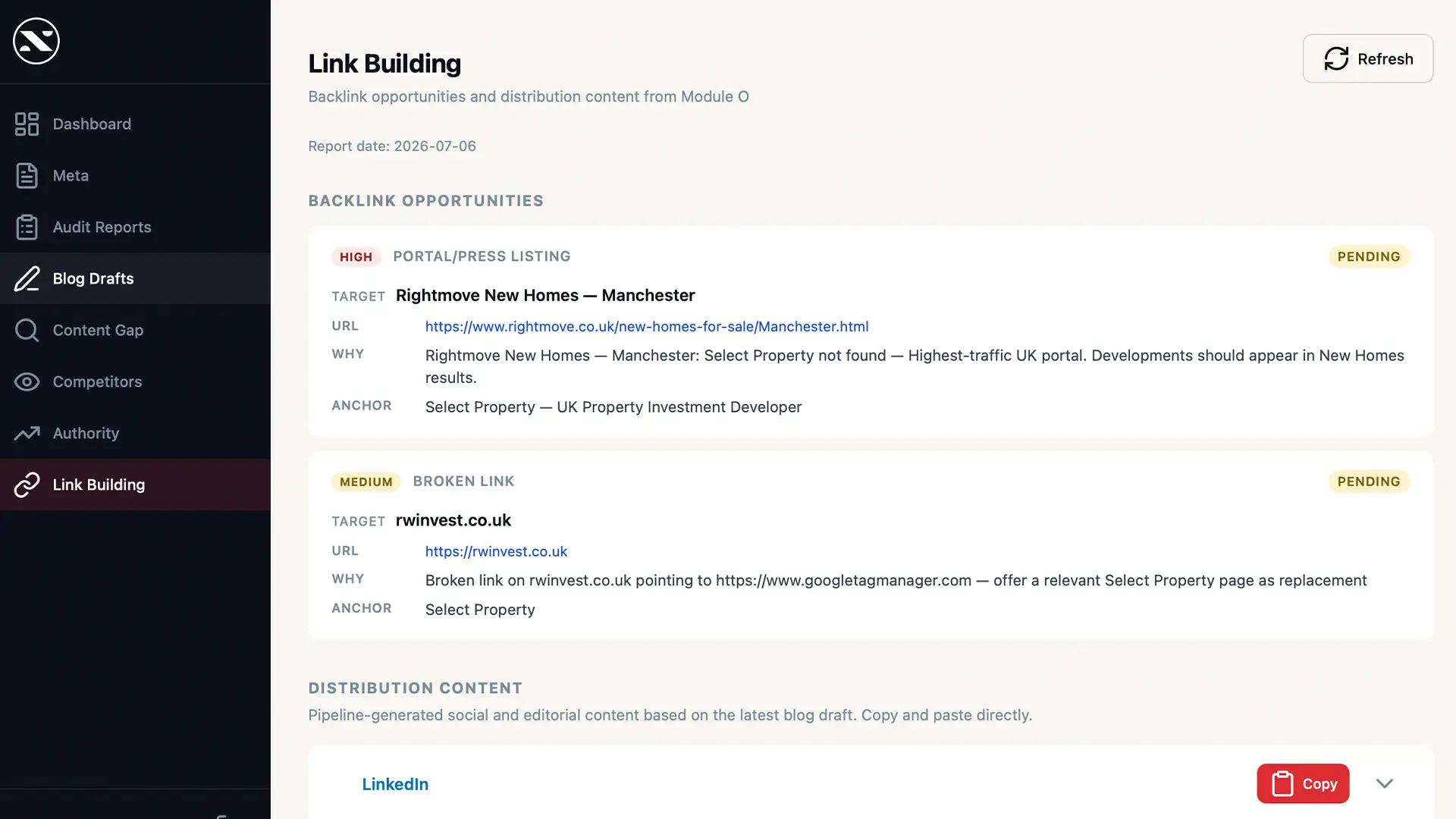This screenshot has width=1456, height=819.
Task: Open the Rightmove Manchester new homes URL
Action: pyautogui.click(x=647, y=326)
